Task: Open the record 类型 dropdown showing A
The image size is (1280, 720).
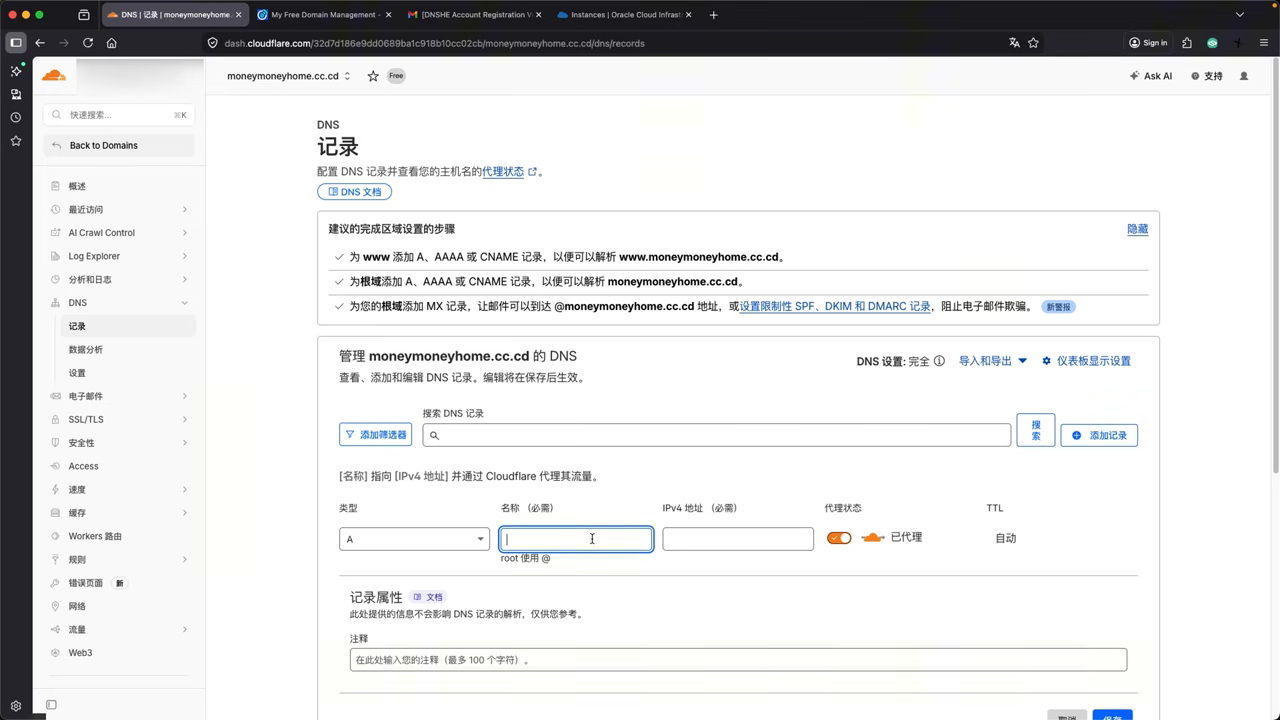Action: 414,539
